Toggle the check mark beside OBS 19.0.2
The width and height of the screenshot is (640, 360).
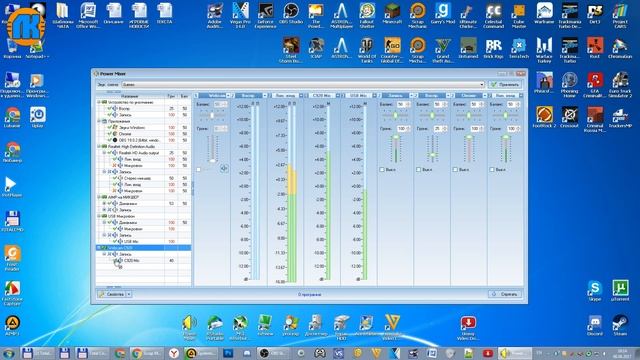[109, 140]
